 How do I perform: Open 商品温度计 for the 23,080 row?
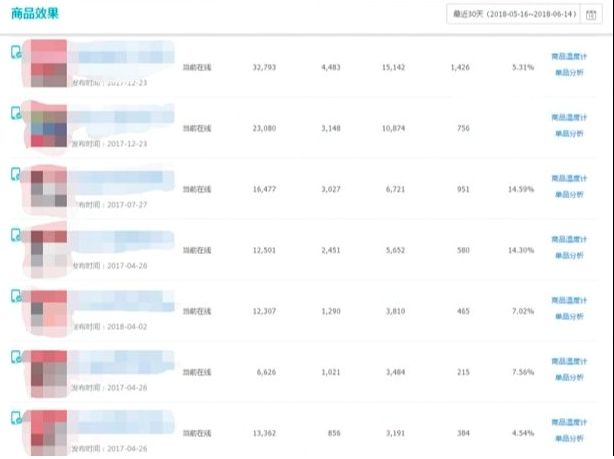567,118
